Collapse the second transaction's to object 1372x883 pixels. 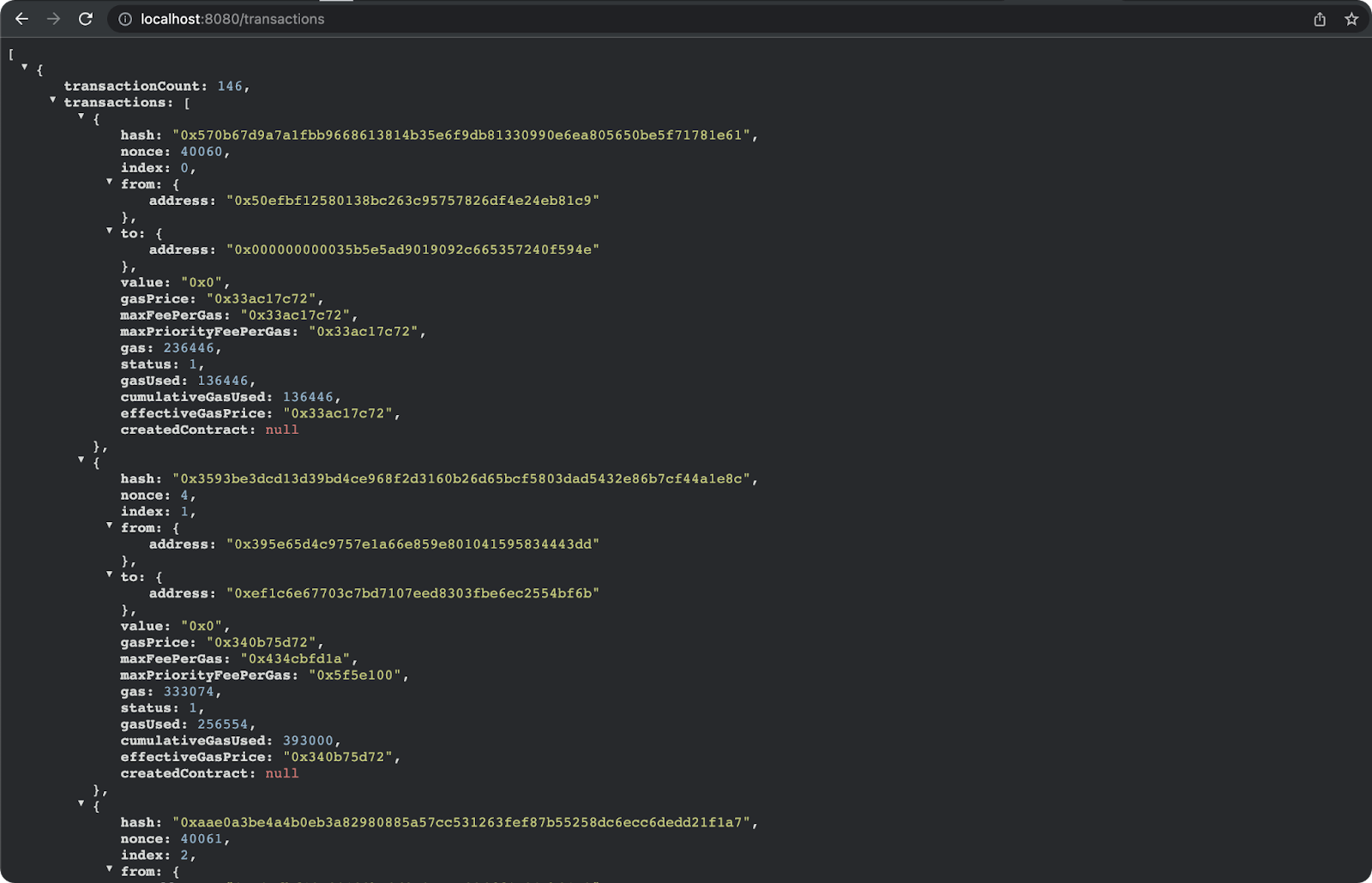pyautogui.click(x=110, y=574)
